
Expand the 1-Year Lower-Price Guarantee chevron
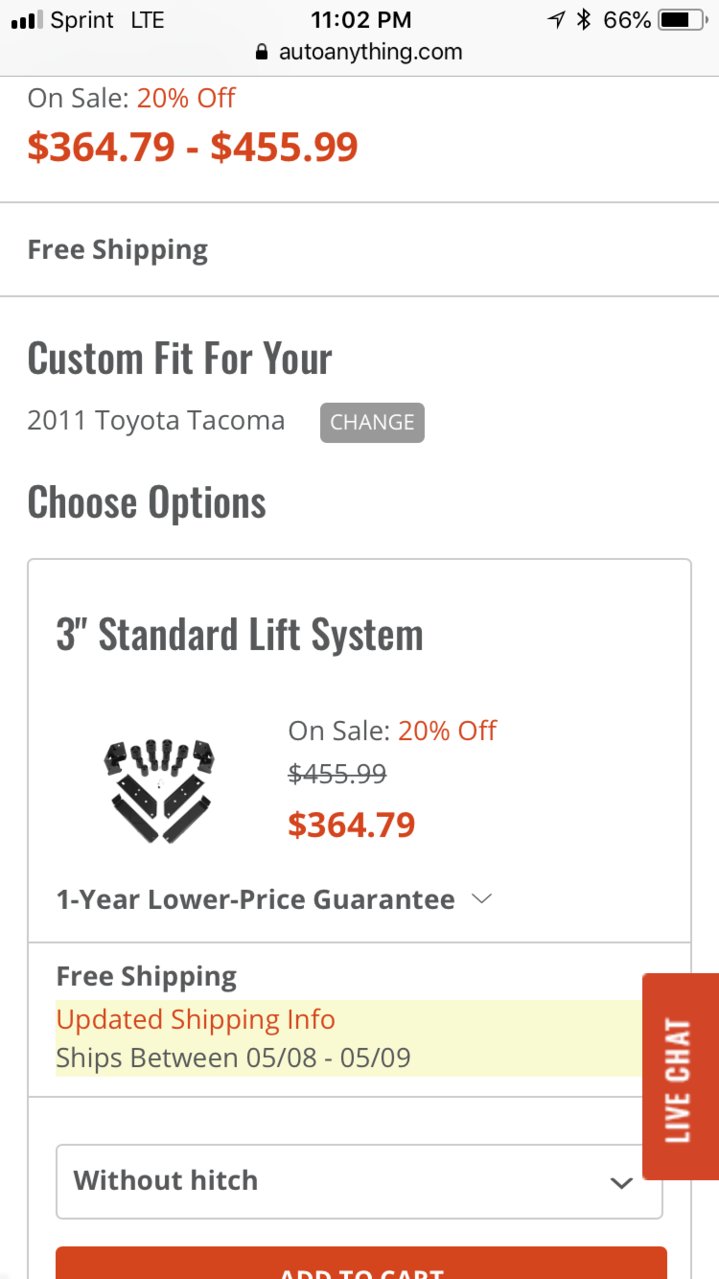(x=482, y=899)
